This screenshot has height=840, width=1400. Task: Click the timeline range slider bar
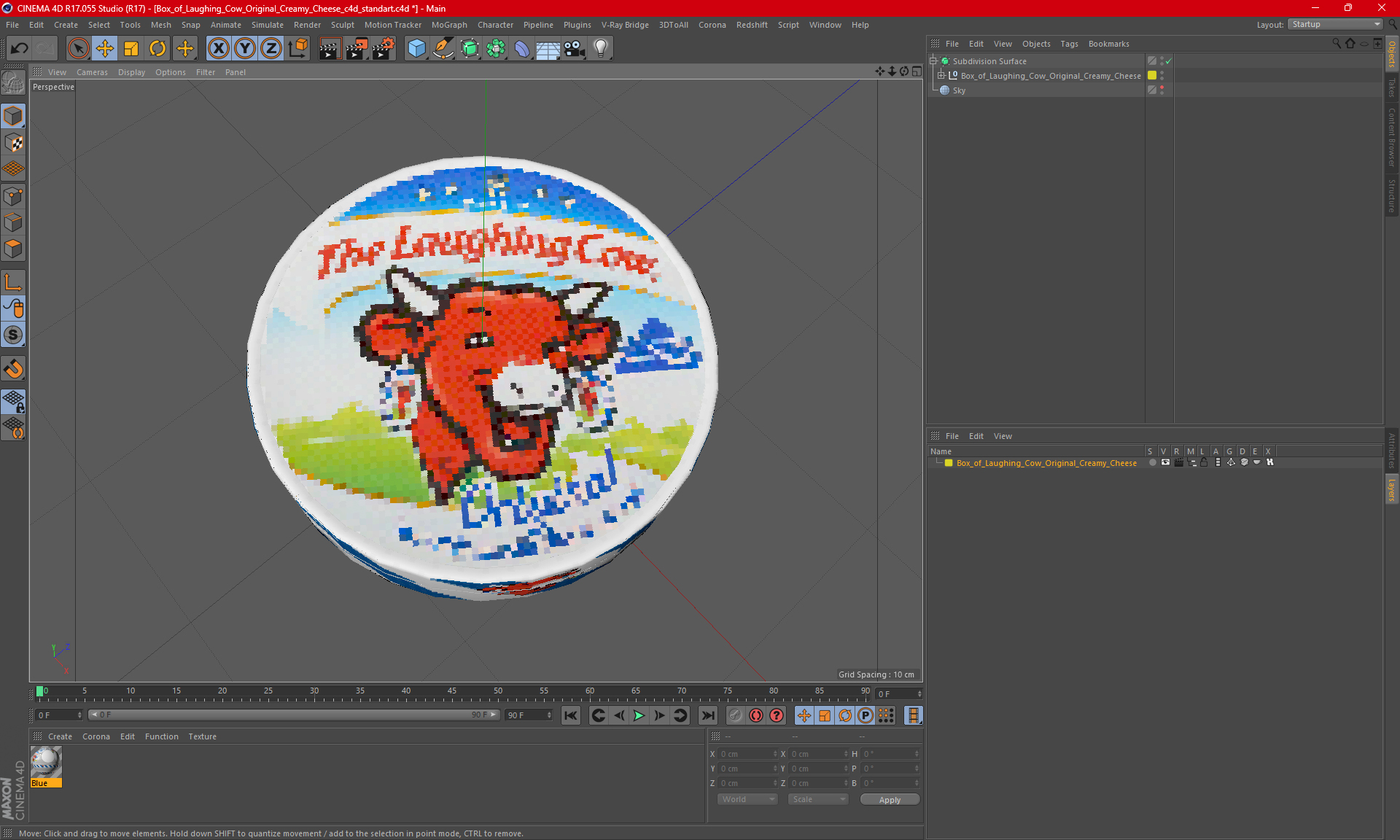pyautogui.click(x=294, y=715)
